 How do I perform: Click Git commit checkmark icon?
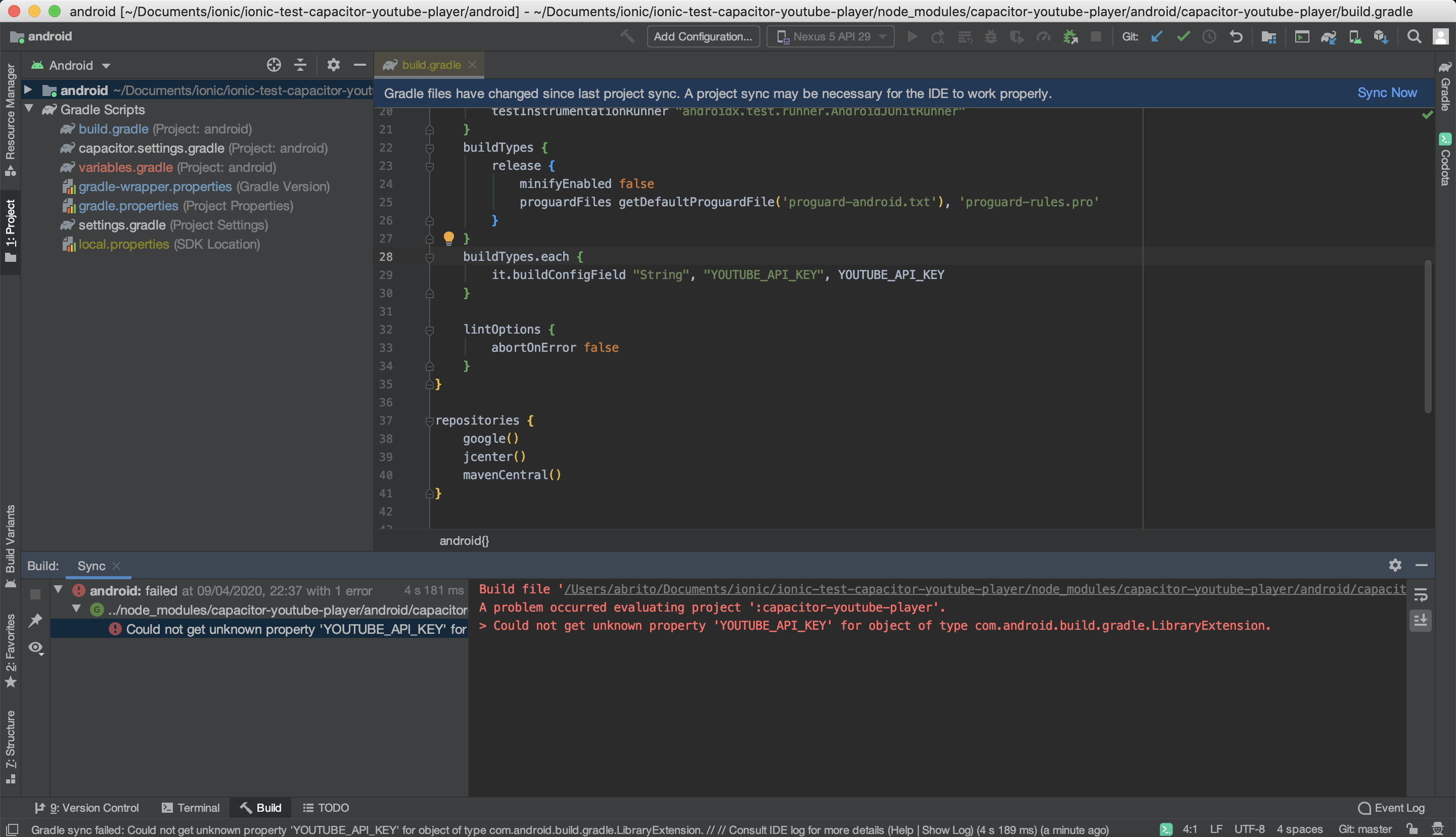(1183, 37)
